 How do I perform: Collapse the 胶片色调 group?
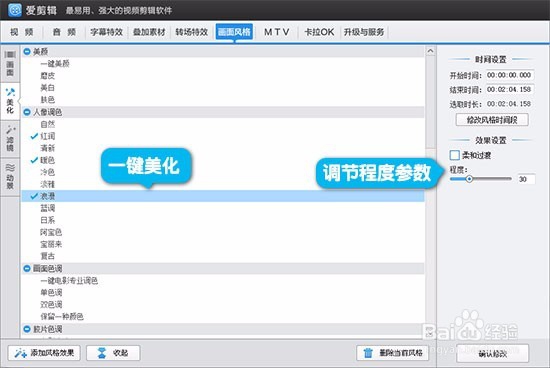click(27, 329)
